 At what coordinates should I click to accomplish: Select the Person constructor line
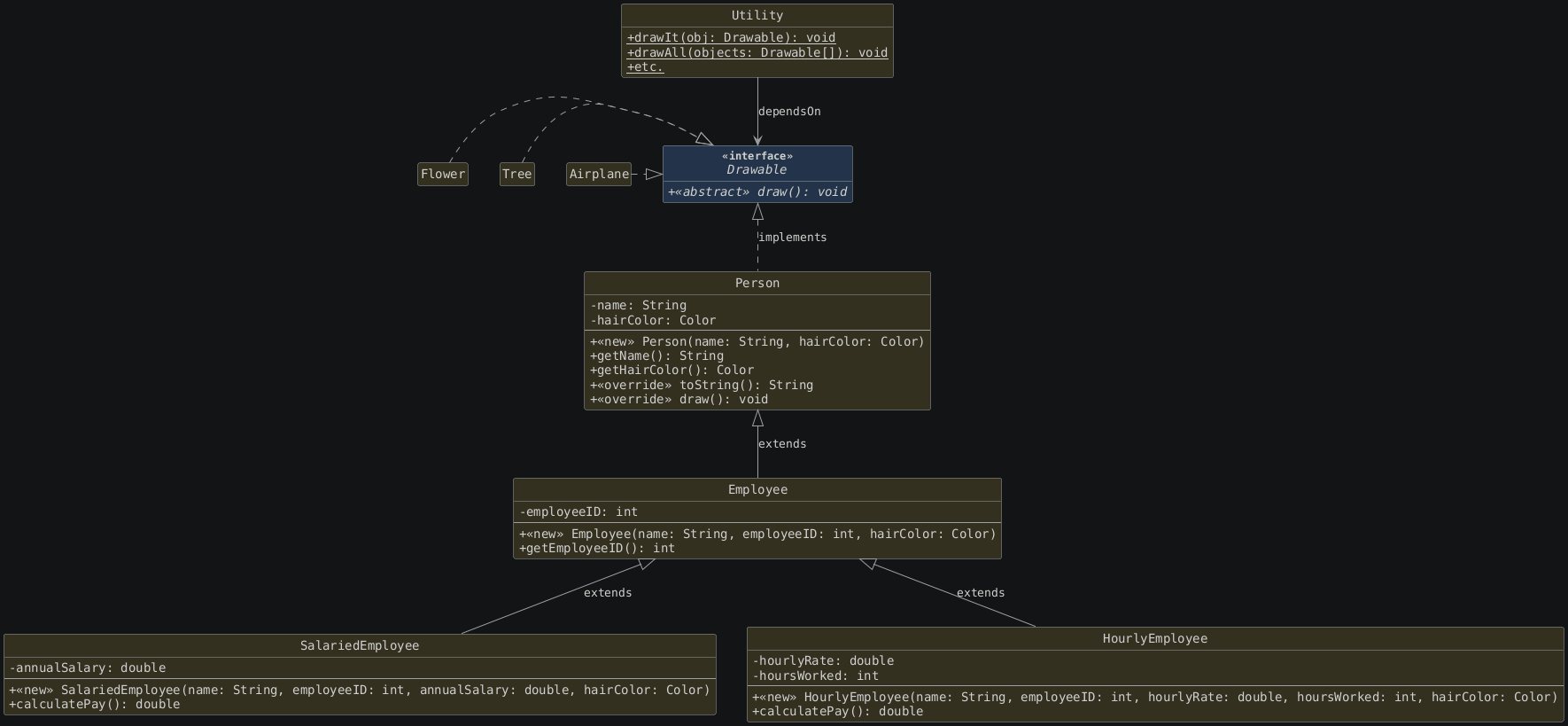tap(757, 342)
